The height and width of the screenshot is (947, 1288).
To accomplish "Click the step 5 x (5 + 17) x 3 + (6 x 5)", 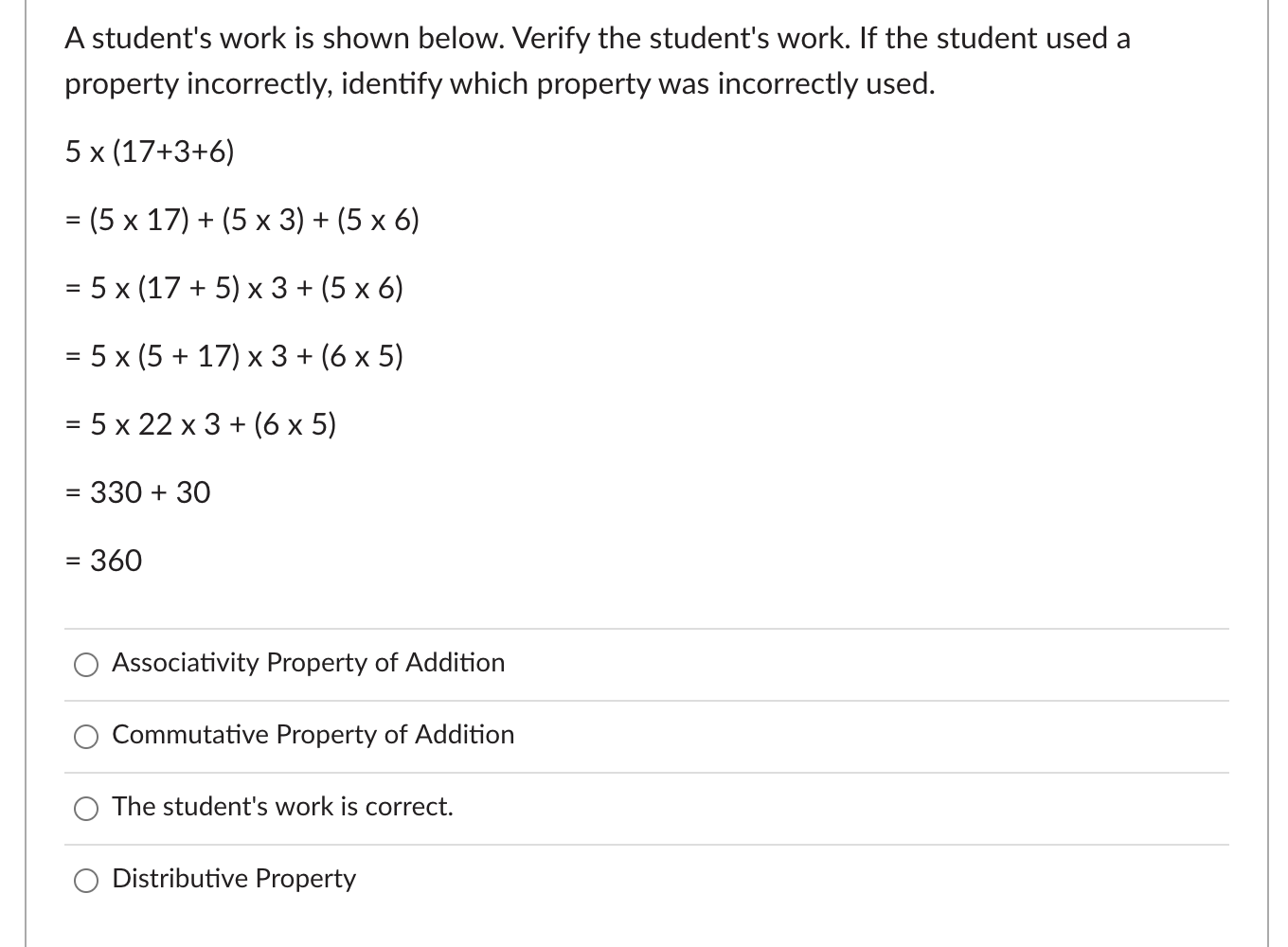I will pyautogui.click(x=233, y=356).
